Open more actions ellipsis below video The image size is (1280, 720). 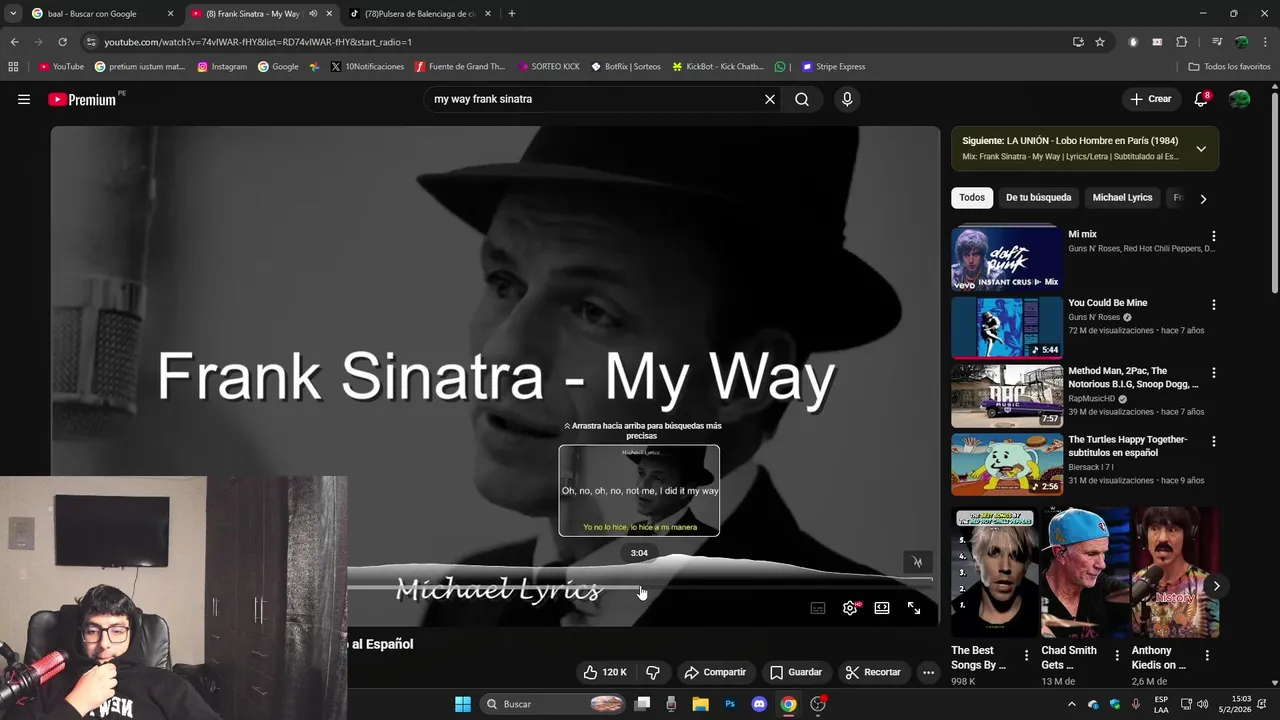928,672
